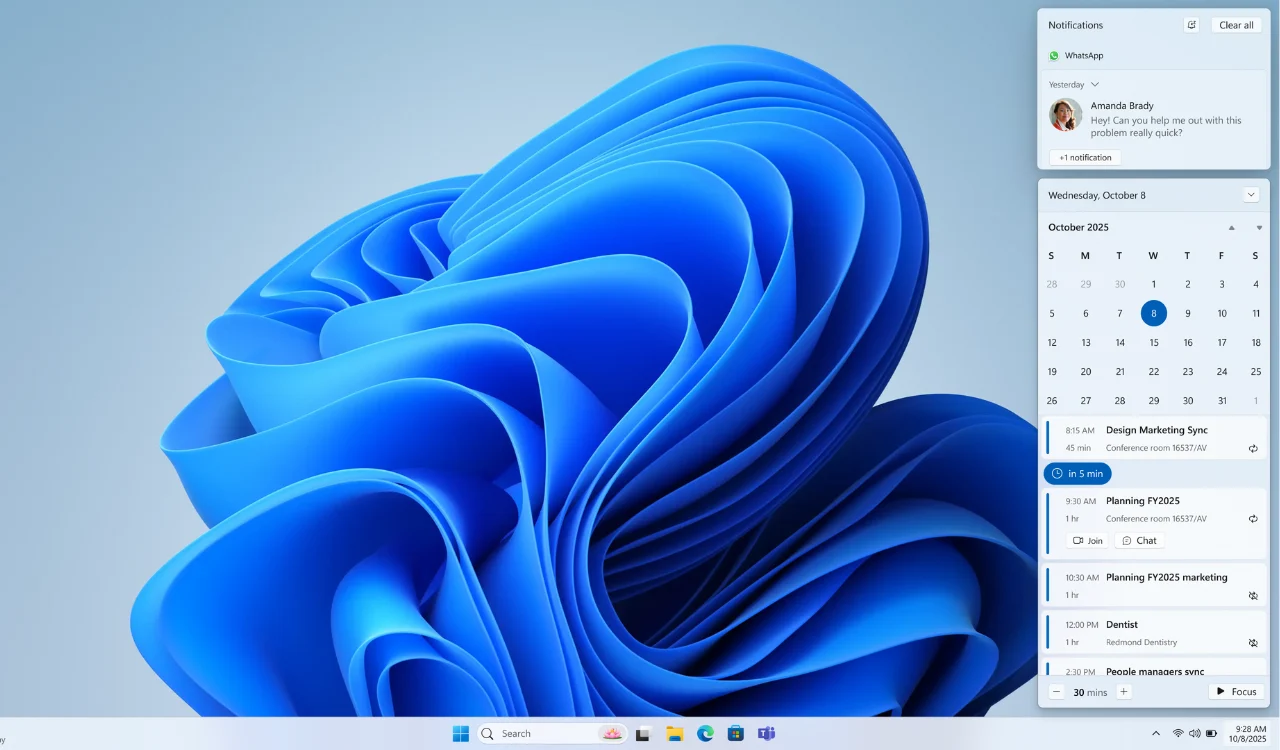Start a Focus session
The image size is (1280, 750).
(x=1236, y=691)
